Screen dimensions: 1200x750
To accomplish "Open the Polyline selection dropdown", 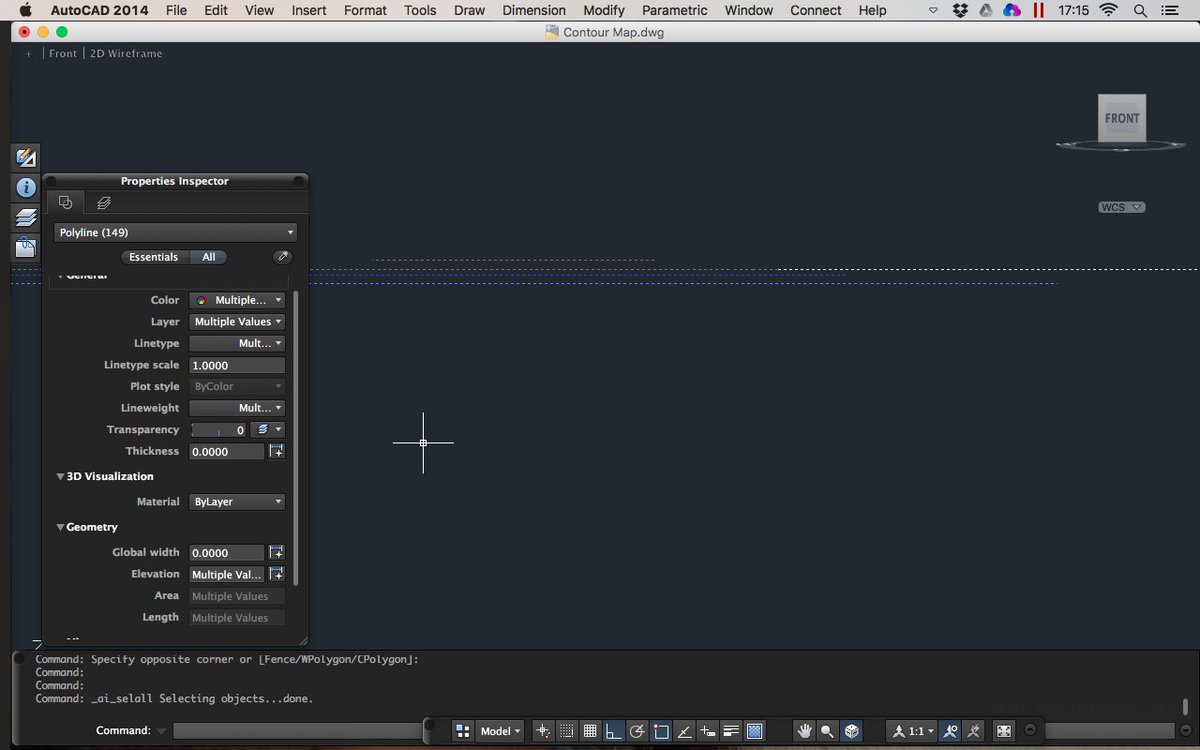I will click(175, 232).
